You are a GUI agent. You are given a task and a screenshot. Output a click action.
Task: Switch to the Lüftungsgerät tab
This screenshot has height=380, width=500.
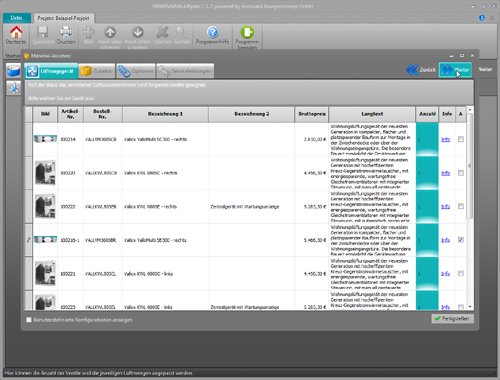[51, 71]
